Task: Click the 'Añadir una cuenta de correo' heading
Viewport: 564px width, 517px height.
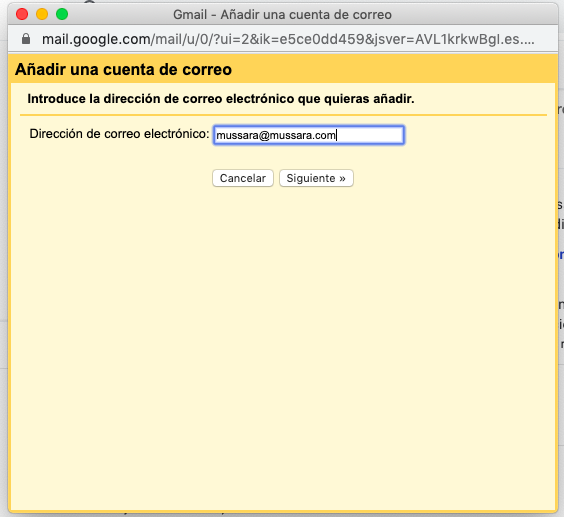Action: pos(123,69)
